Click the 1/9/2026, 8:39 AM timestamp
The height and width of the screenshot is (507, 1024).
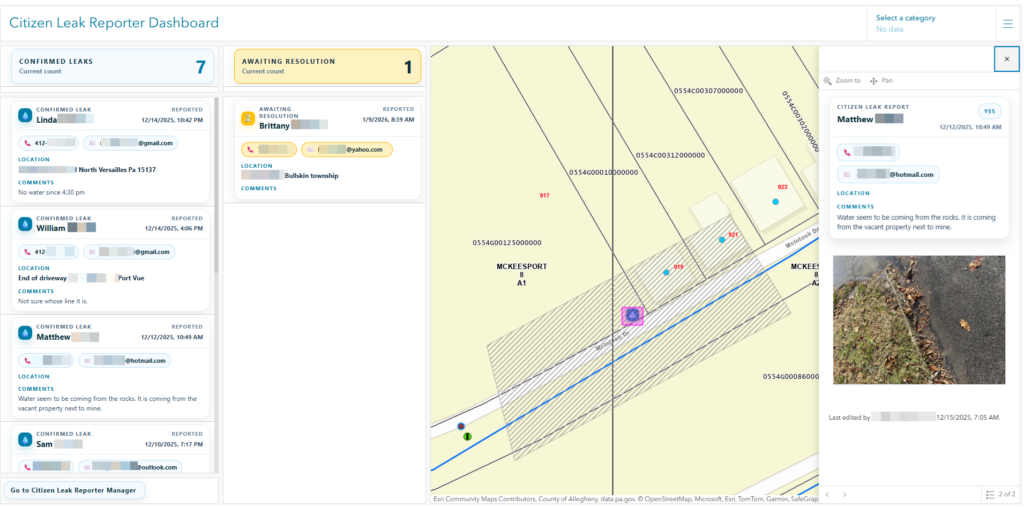pos(388,120)
